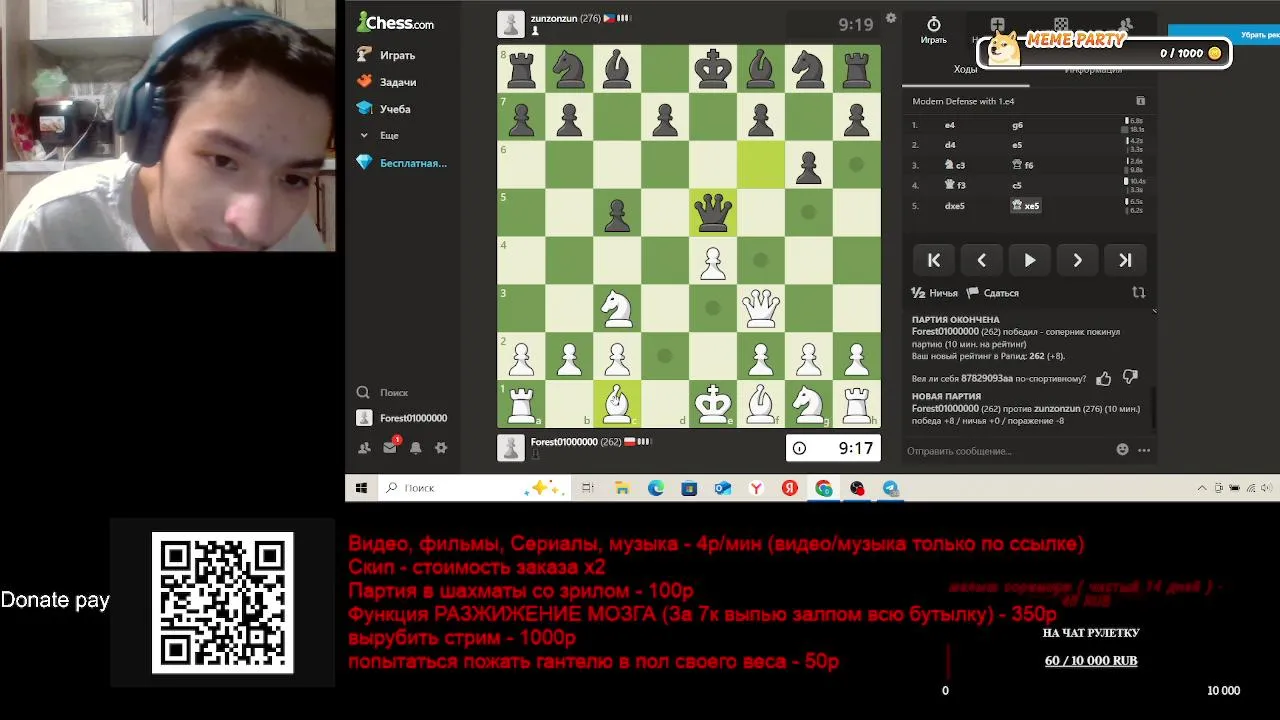Open the friends icon in sidebar
Image resolution: width=1280 pixels, height=720 pixels.
click(x=364, y=448)
